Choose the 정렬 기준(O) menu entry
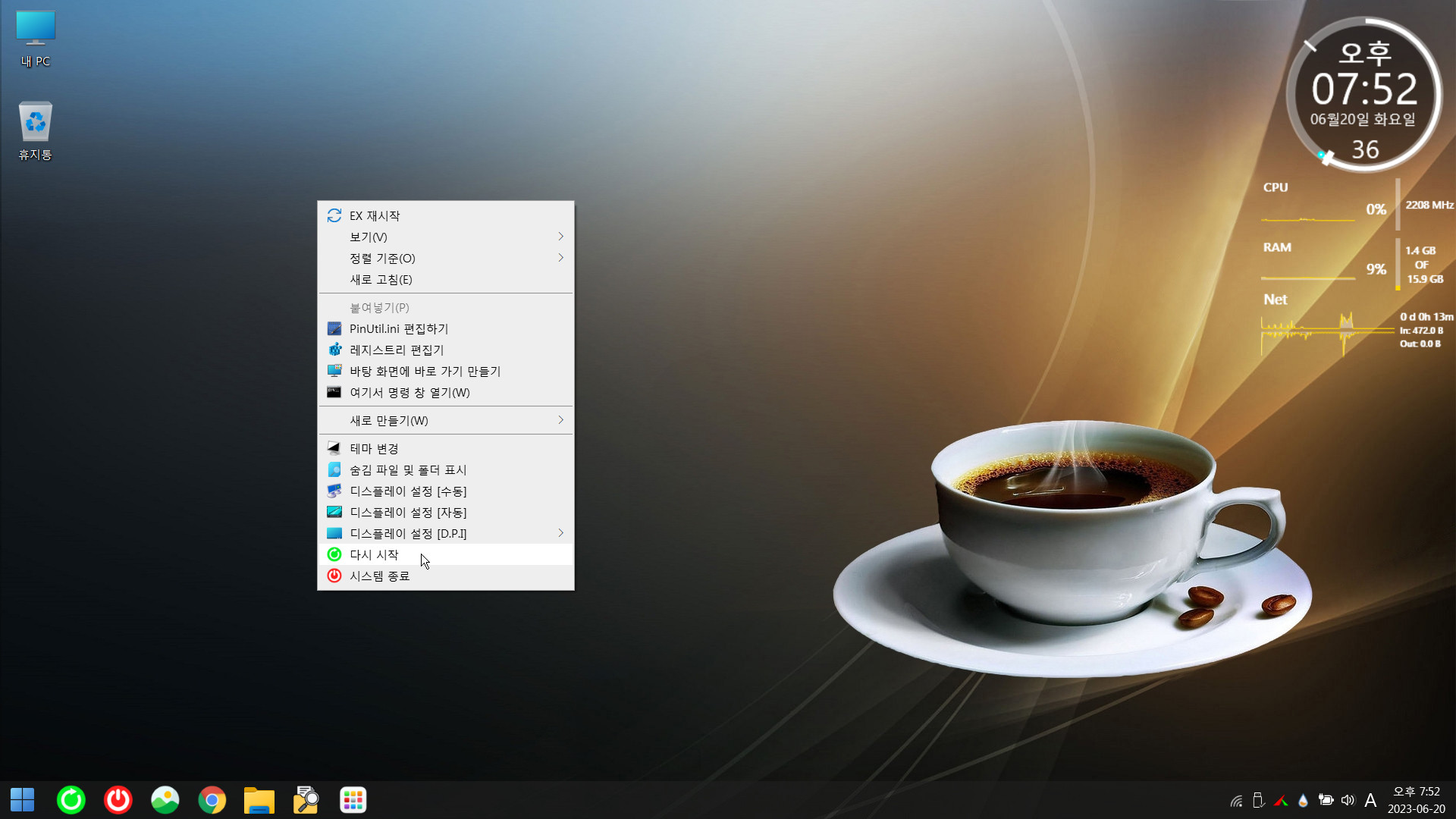Screen dimensions: 1456x819 (445, 258)
